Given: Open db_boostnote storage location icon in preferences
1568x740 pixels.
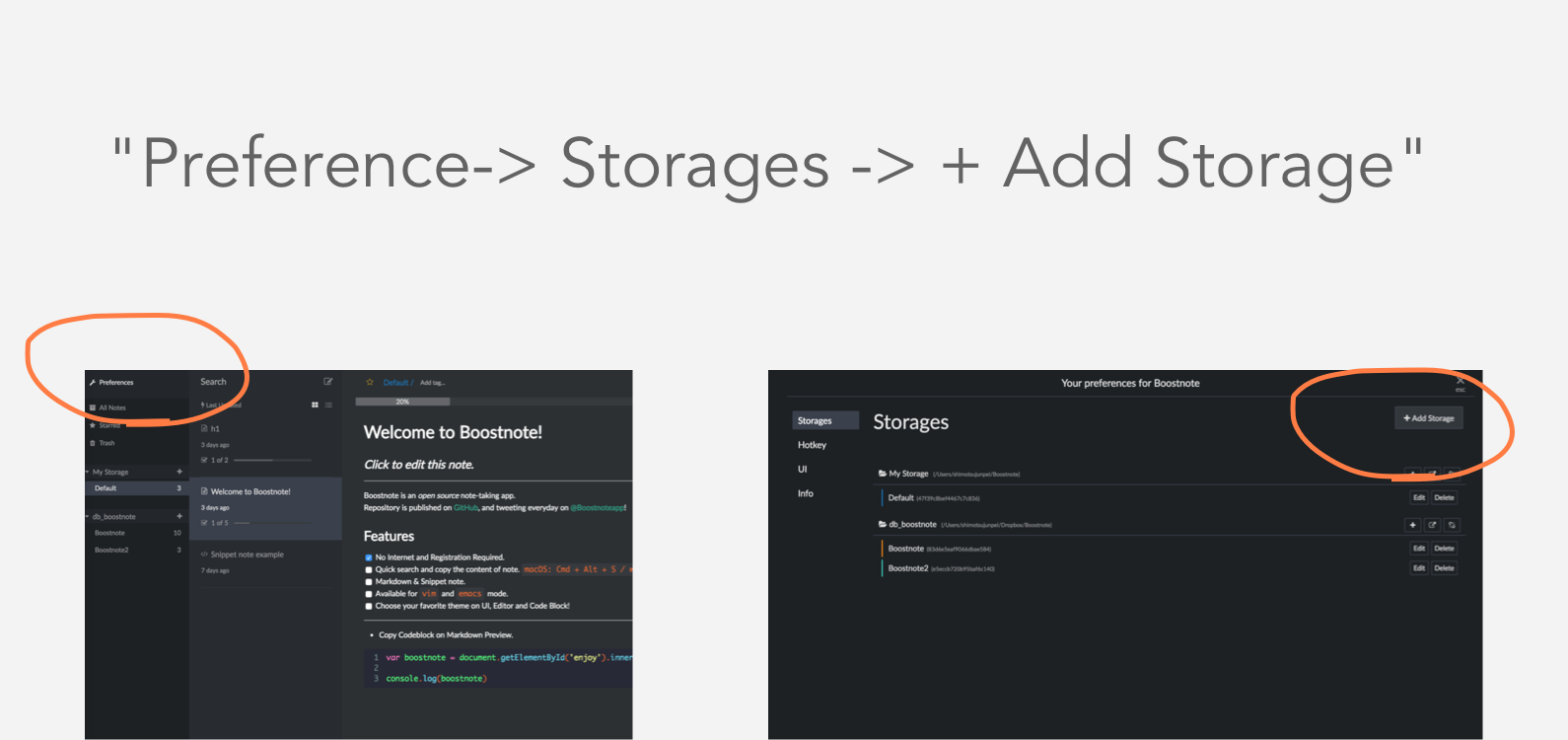Looking at the screenshot, I should (x=1433, y=525).
